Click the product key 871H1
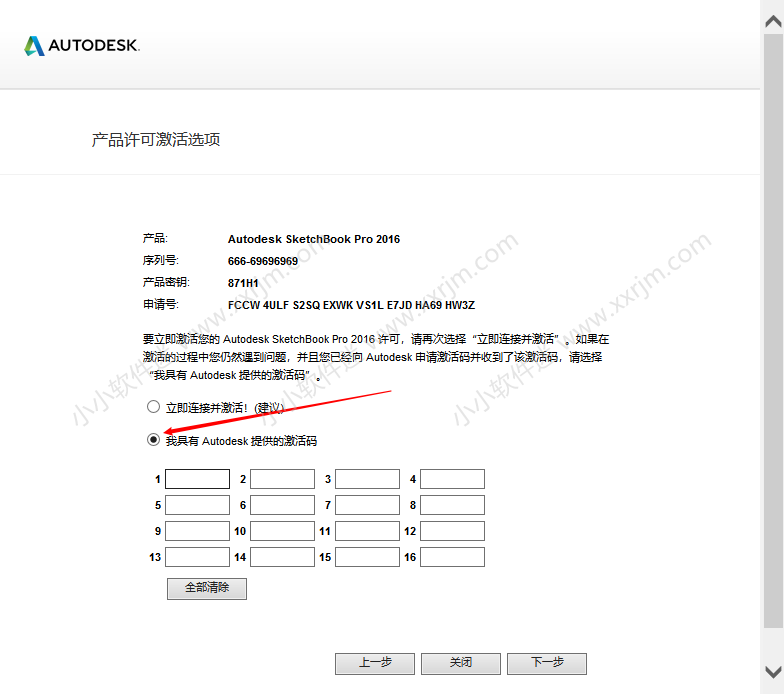The height and width of the screenshot is (694, 784). click(243, 283)
